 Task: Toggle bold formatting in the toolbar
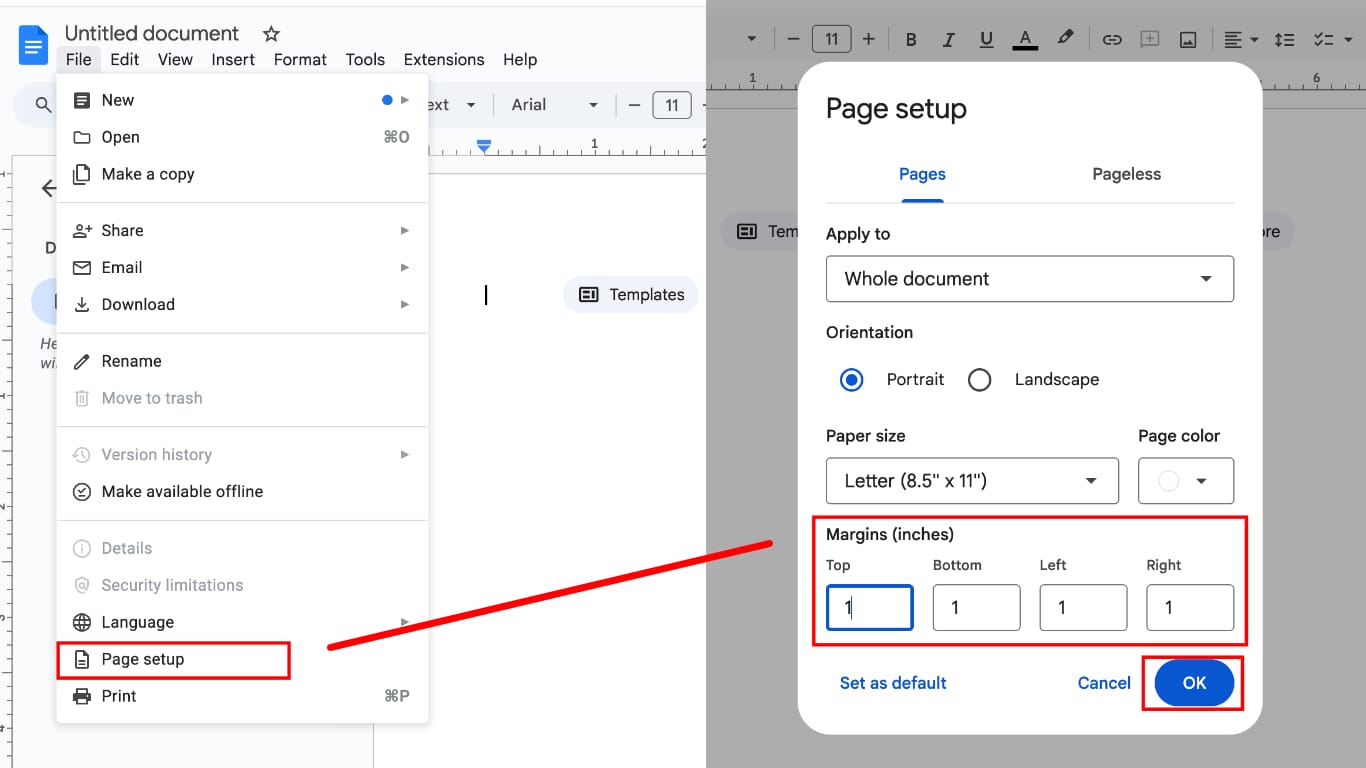tap(910, 39)
